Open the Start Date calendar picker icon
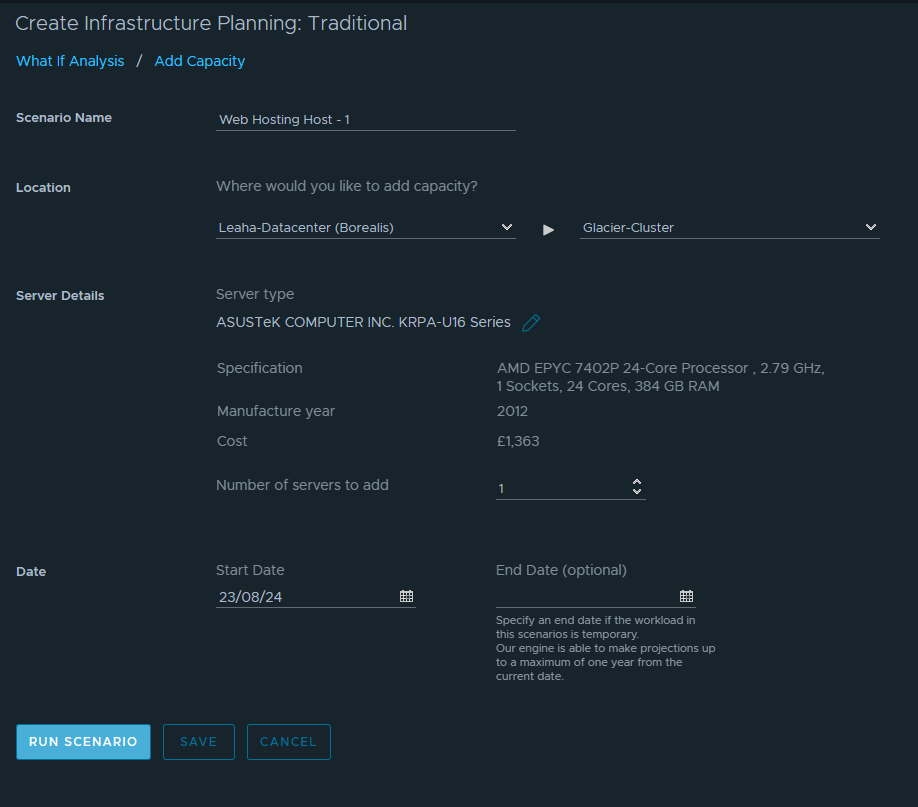The height and width of the screenshot is (807, 918). pyautogui.click(x=406, y=596)
